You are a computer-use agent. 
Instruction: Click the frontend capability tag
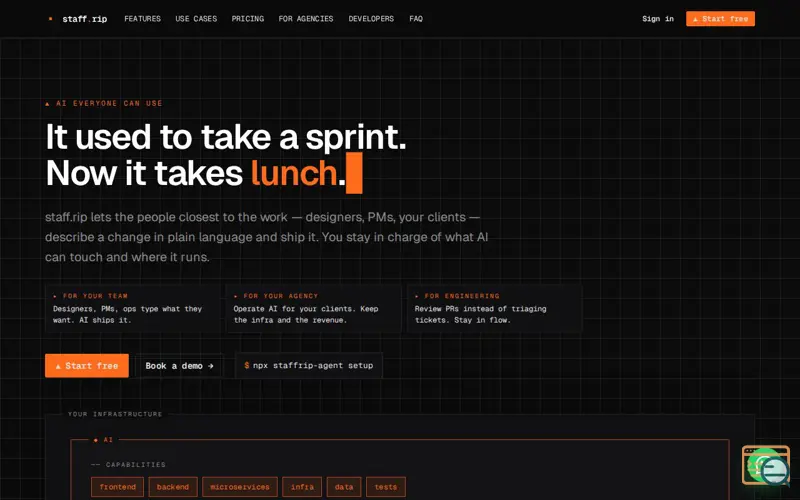point(117,487)
